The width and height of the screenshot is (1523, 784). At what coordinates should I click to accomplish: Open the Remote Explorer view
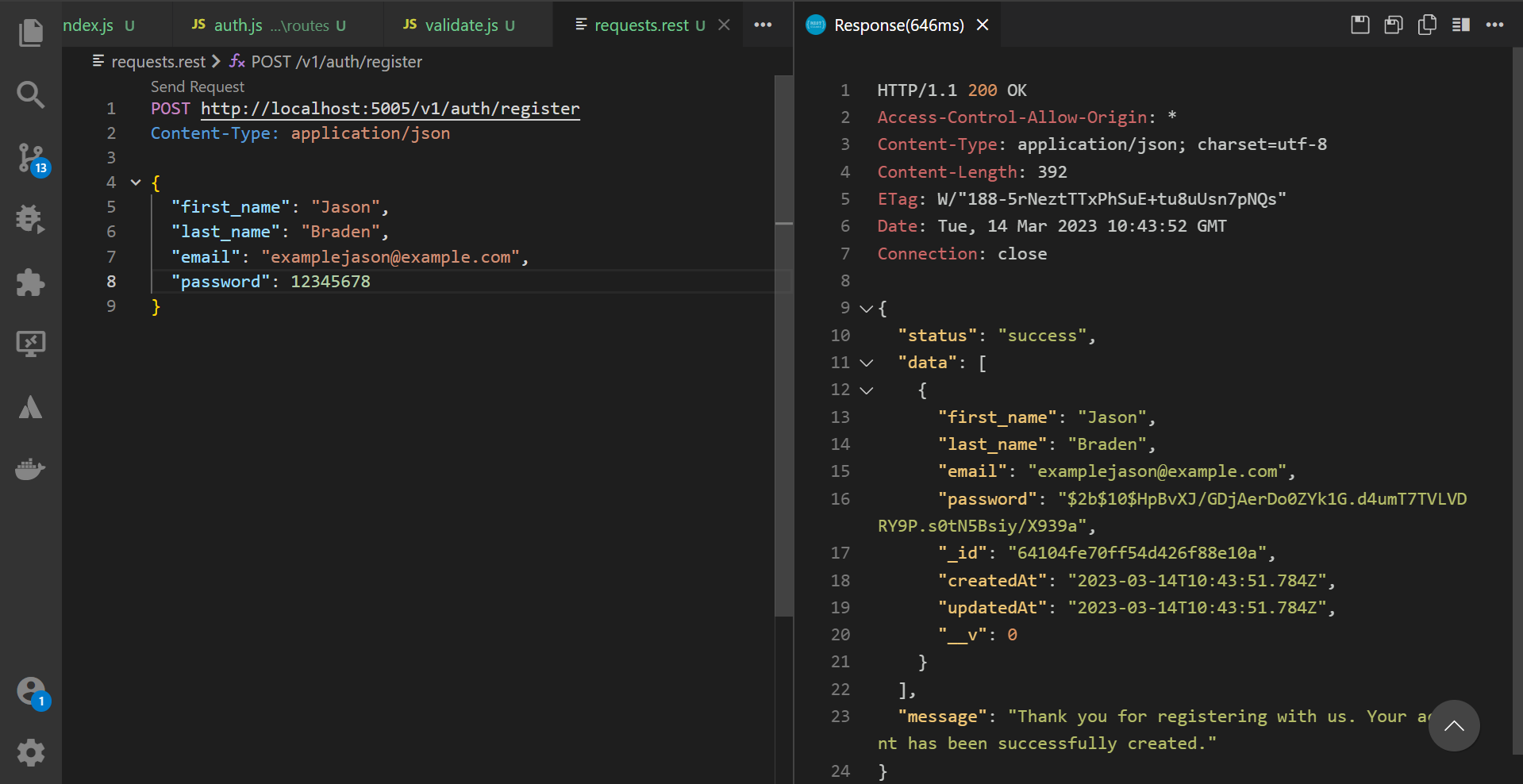point(30,344)
